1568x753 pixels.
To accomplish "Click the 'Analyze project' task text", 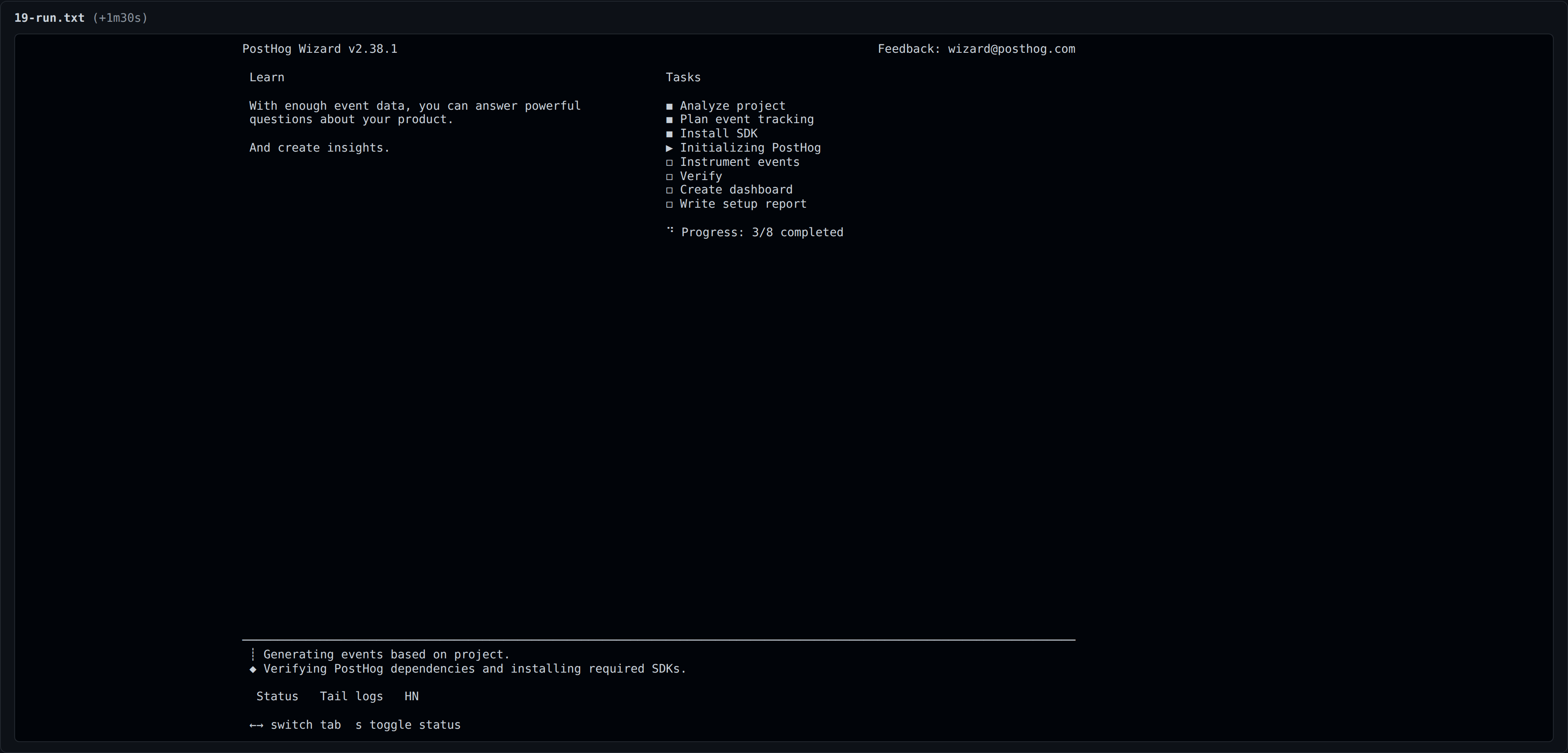I will tap(732, 106).
